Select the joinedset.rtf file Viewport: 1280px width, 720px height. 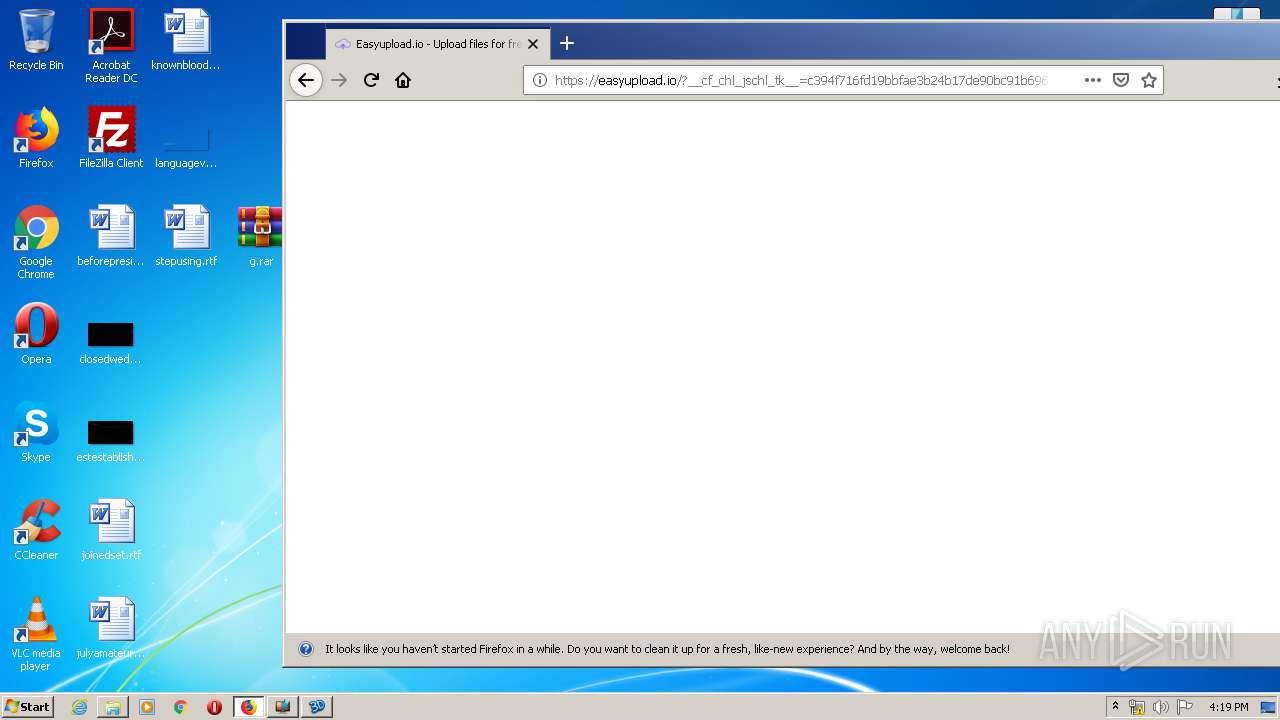pos(111,530)
